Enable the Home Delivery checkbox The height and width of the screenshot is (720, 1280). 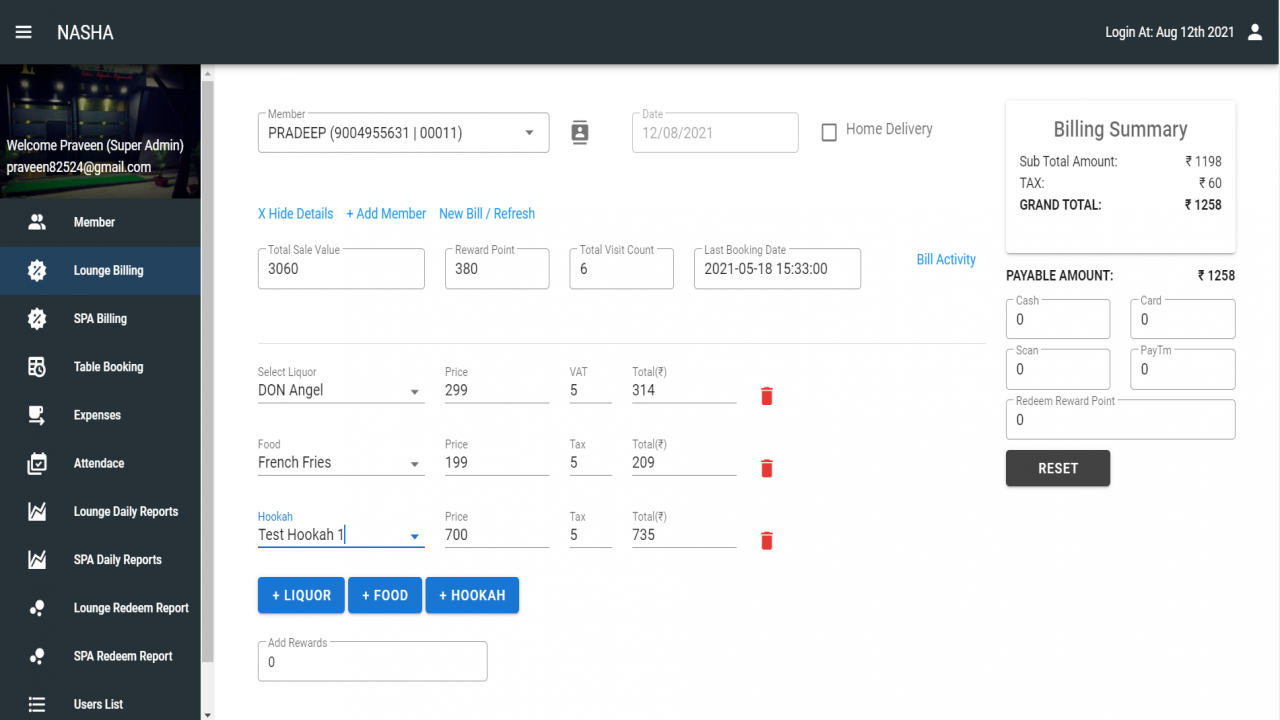pos(829,132)
